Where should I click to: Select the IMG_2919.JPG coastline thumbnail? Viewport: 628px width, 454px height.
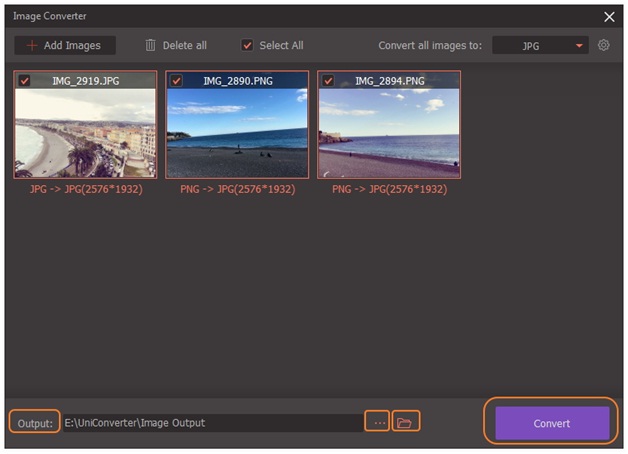coord(85,132)
